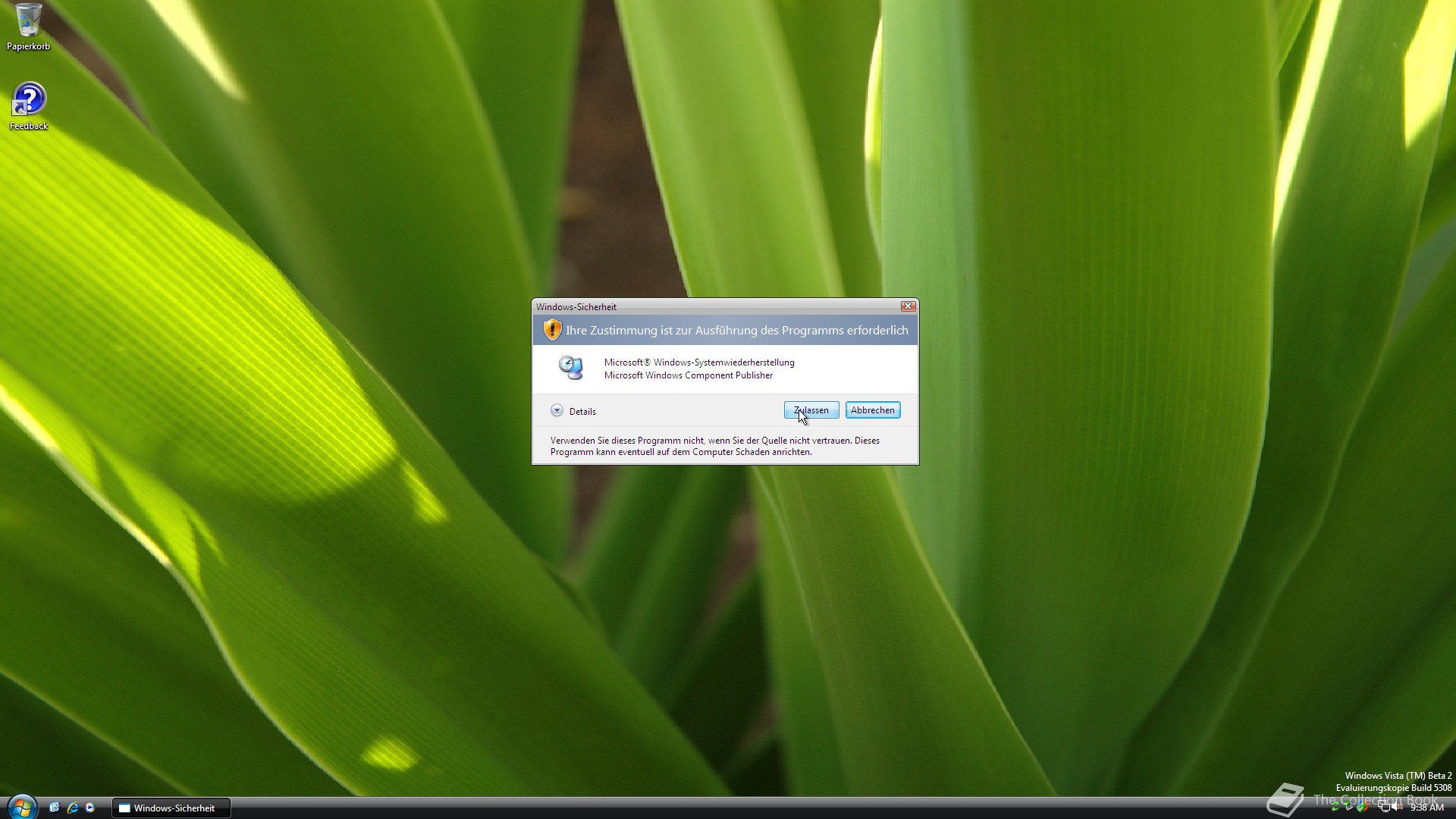Click the network connection tray icon

[1384, 806]
